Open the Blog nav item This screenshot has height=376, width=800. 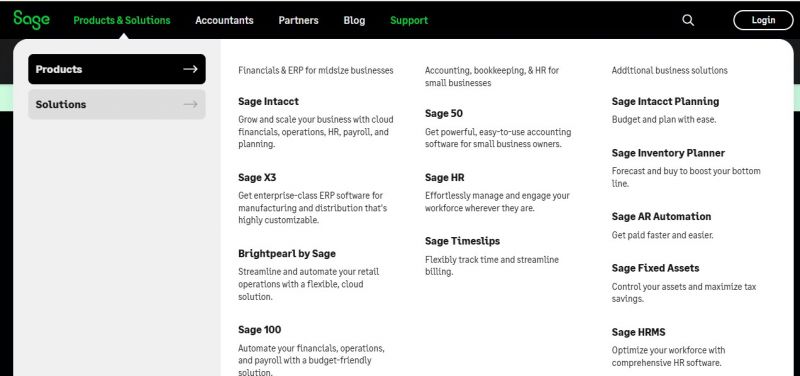pyautogui.click(x=354, y=20)
